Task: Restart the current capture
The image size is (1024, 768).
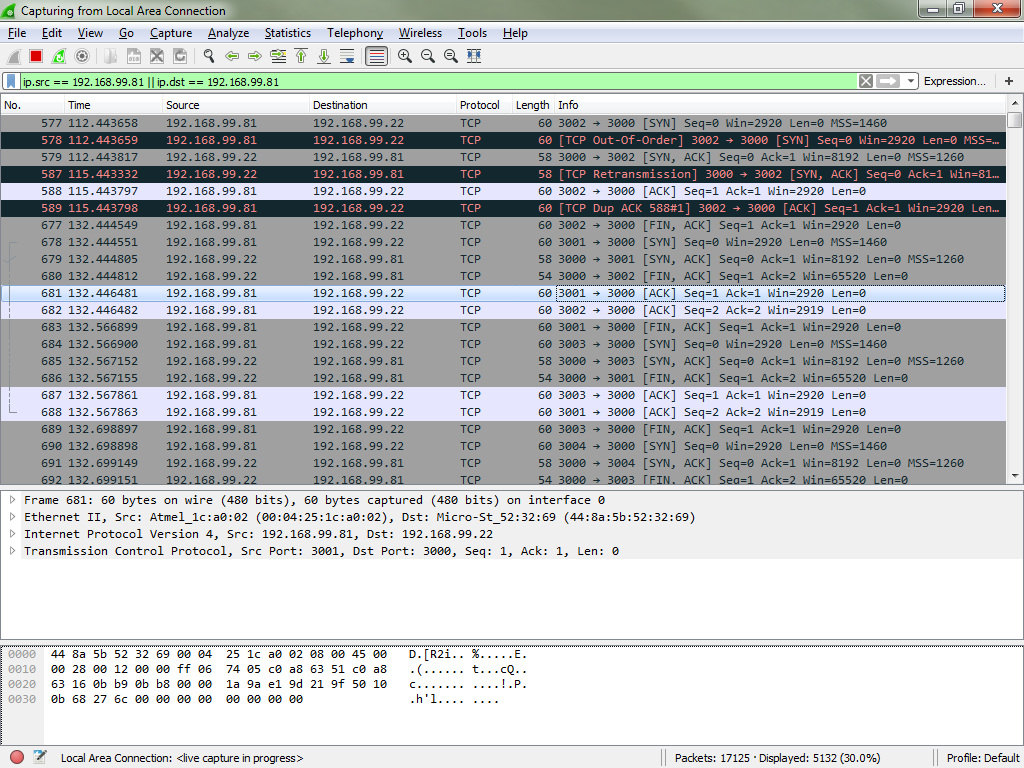Action: 59,57
